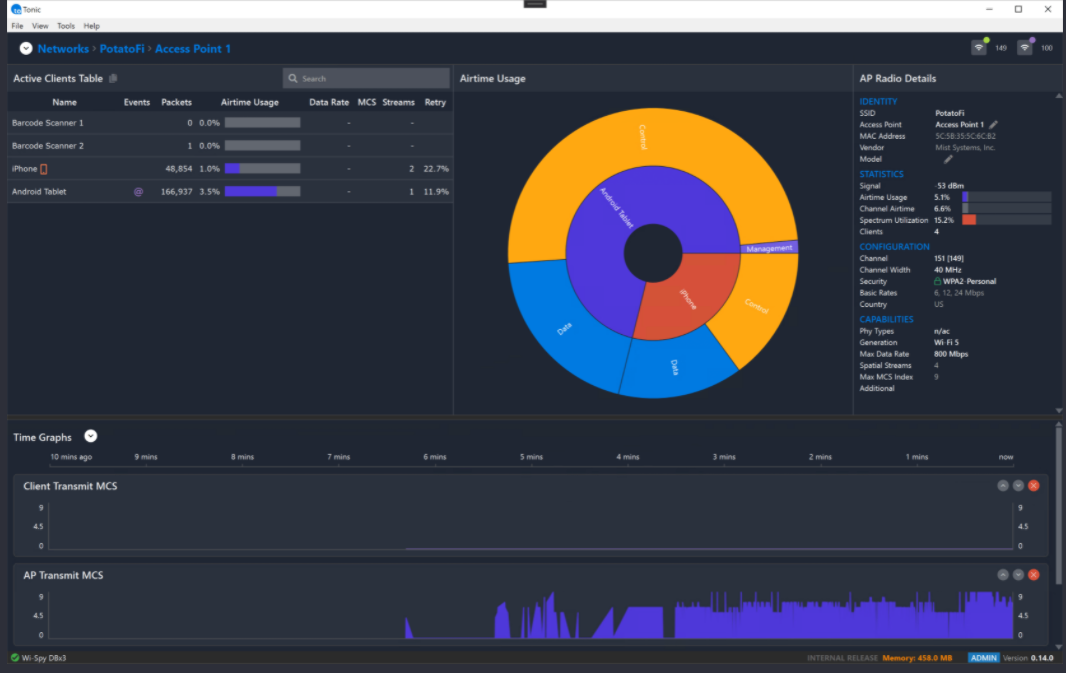Select the Wi-Fi radio icon labeled 149

point(979,48)
